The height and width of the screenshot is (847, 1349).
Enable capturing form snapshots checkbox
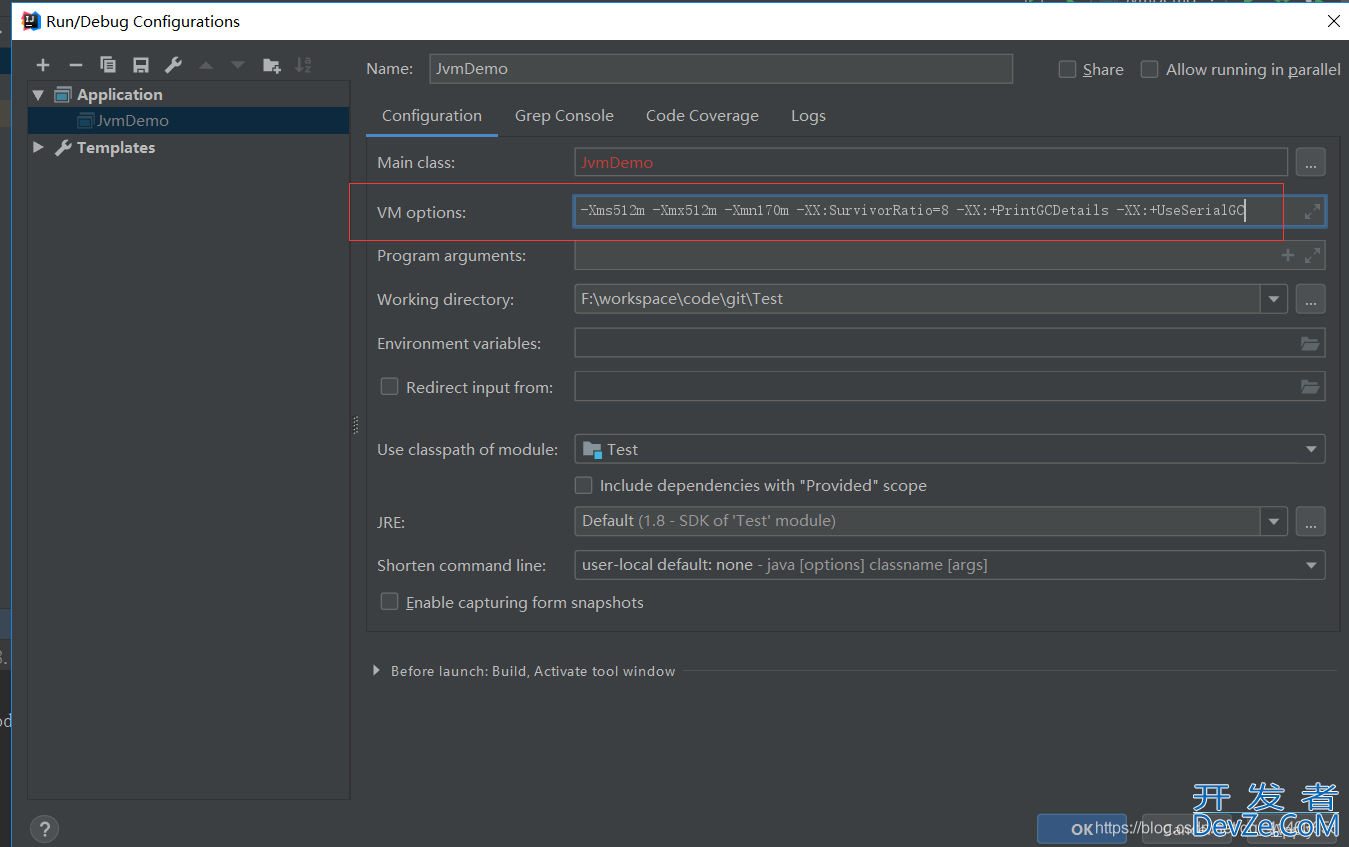tap(389, 602)
